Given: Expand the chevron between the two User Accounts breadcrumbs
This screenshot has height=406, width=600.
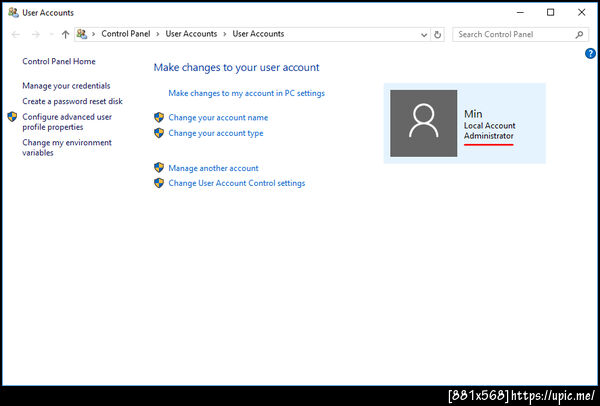Looking at the screenshot, I should 225,34.
